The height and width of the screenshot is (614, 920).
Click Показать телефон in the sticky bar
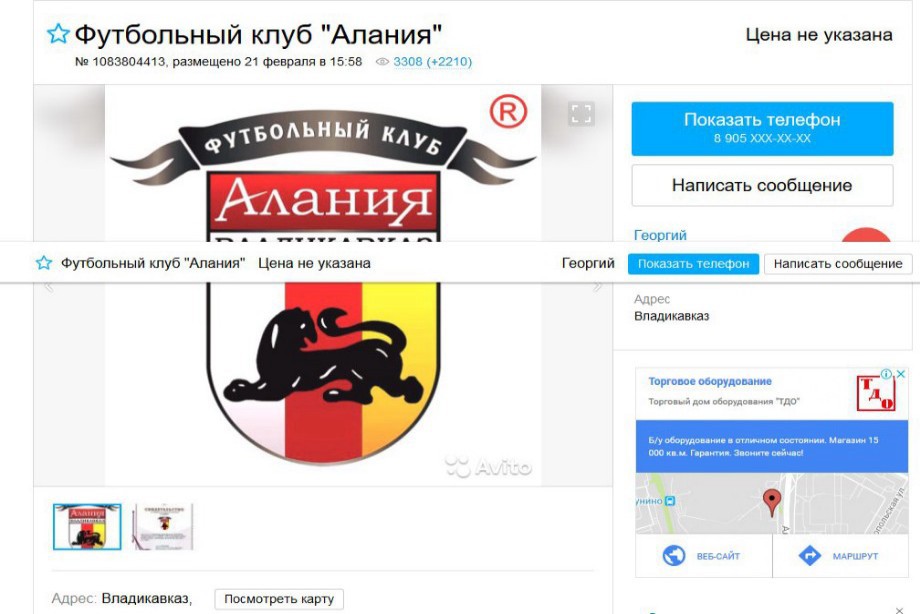tap(694, 264)
